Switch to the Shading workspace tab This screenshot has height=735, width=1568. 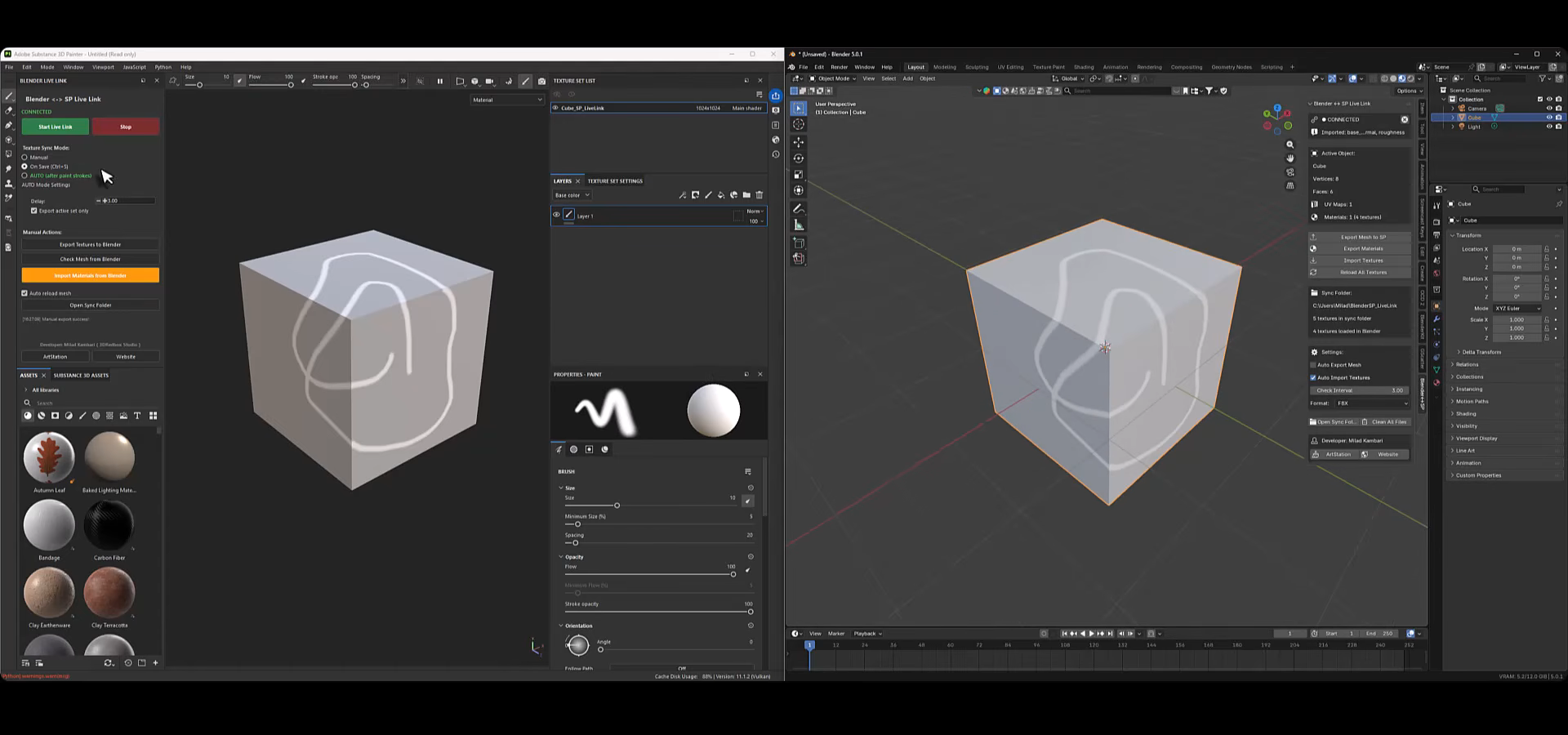point(1083,67)
